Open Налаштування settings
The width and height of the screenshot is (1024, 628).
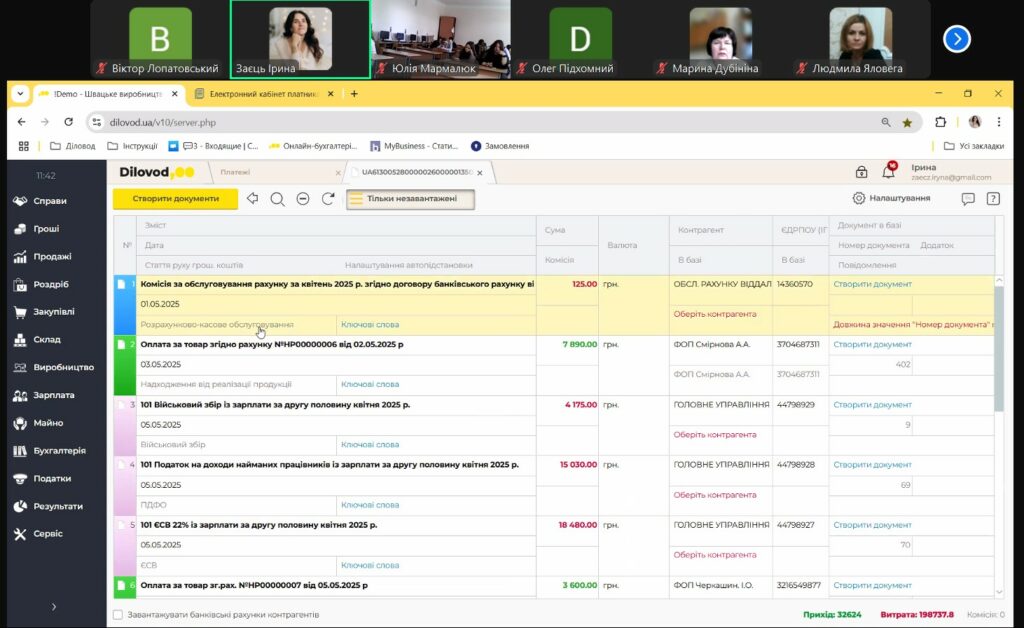click(x=891, y=198)
